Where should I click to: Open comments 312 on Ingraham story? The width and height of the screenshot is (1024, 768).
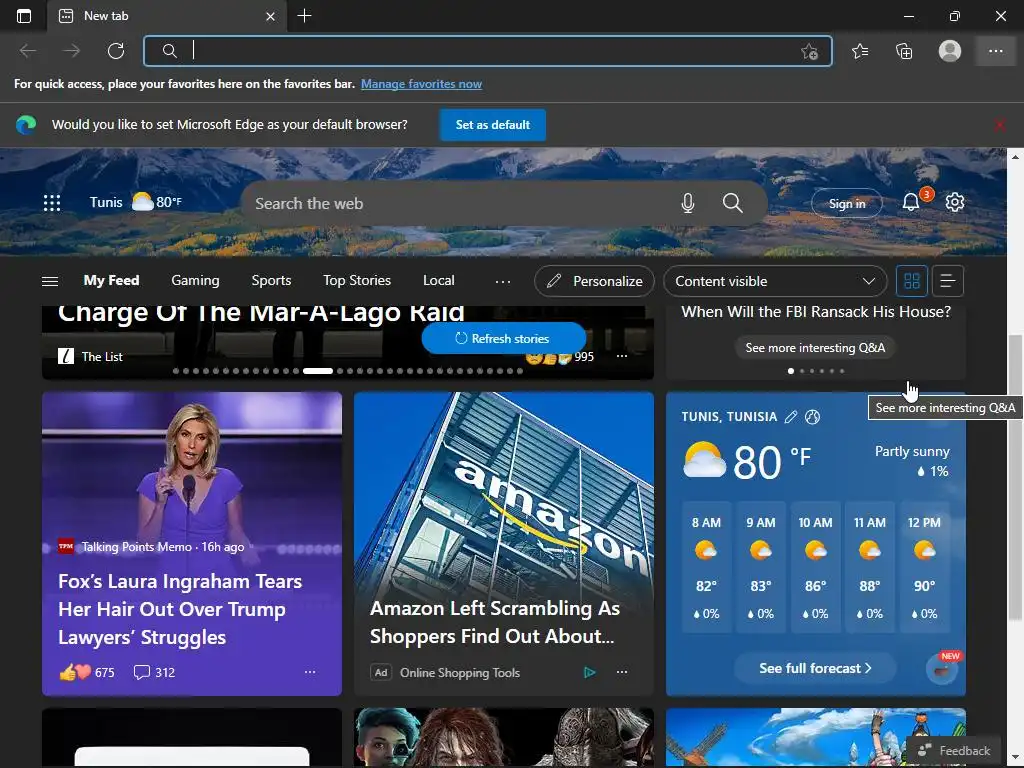click(x=154, y=672)
